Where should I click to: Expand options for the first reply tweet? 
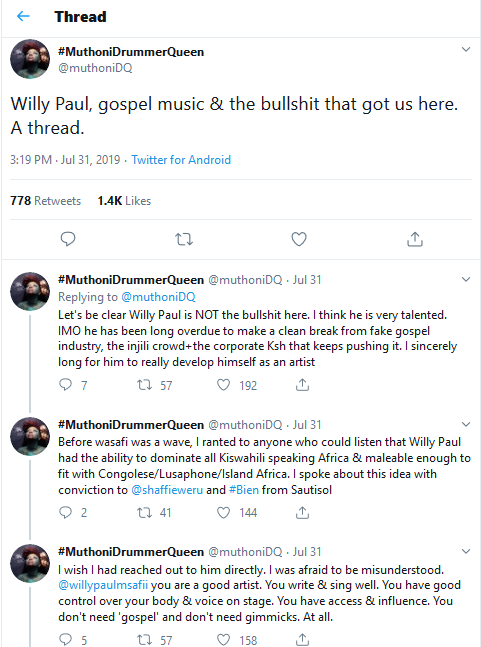[466, 279]
